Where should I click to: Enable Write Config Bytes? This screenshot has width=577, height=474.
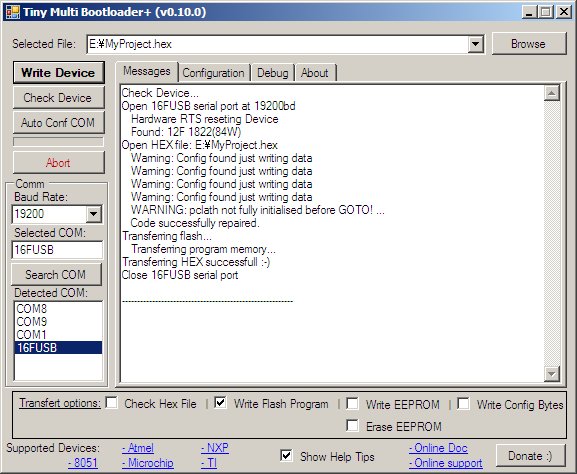pos(463,403)
